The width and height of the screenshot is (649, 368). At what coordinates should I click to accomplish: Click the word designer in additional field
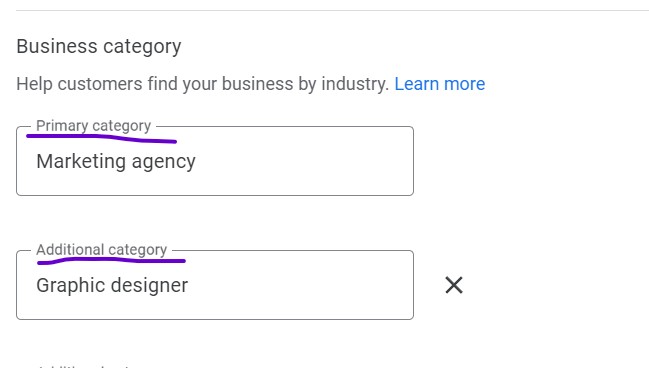(149, 286)
